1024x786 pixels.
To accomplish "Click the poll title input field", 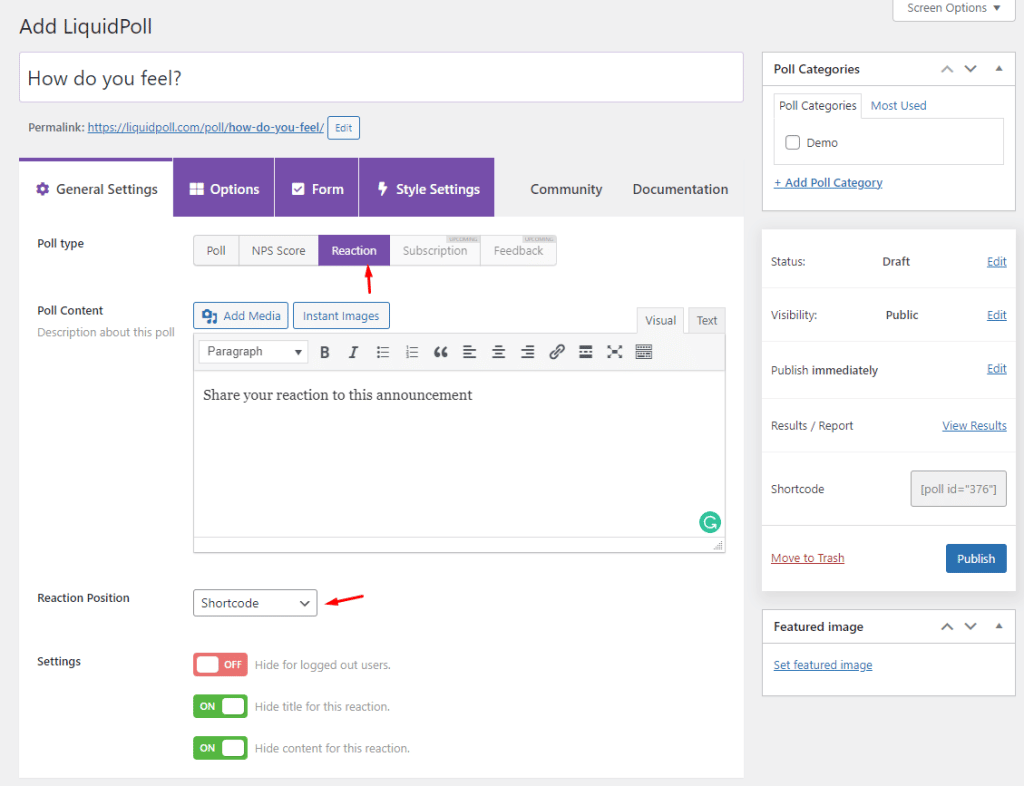I will click(x=381, y=78).
